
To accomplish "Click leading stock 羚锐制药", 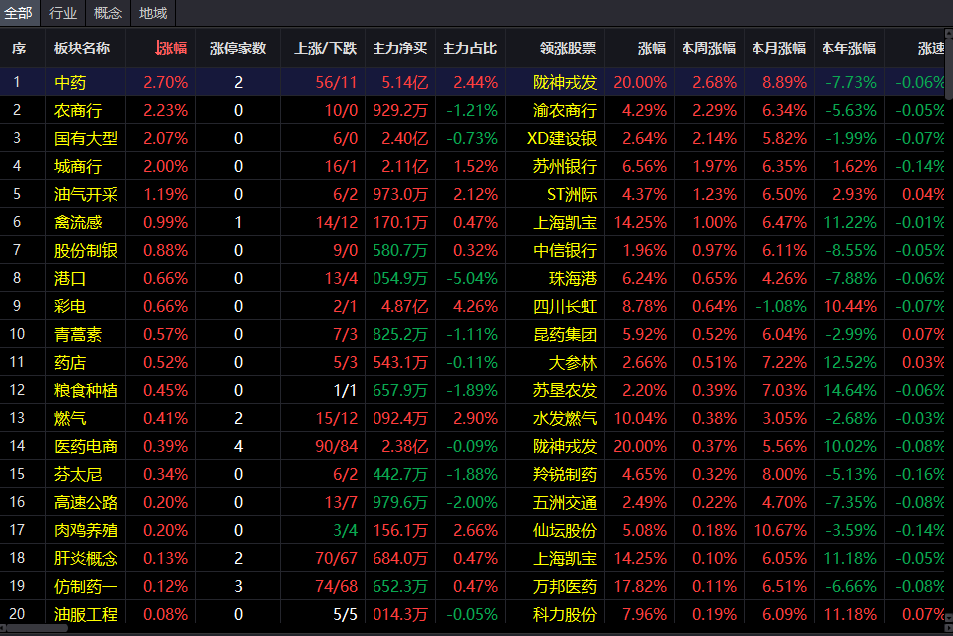I will (x=565, y=474).
